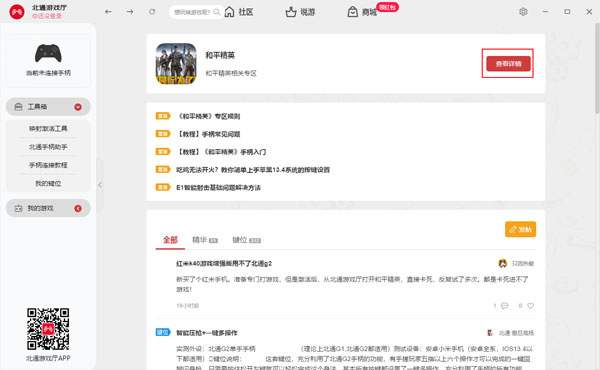Click comment icon on the 红米k40 post
The width and height of the screenshot is (600, 370).
click(x=505, y=305)
